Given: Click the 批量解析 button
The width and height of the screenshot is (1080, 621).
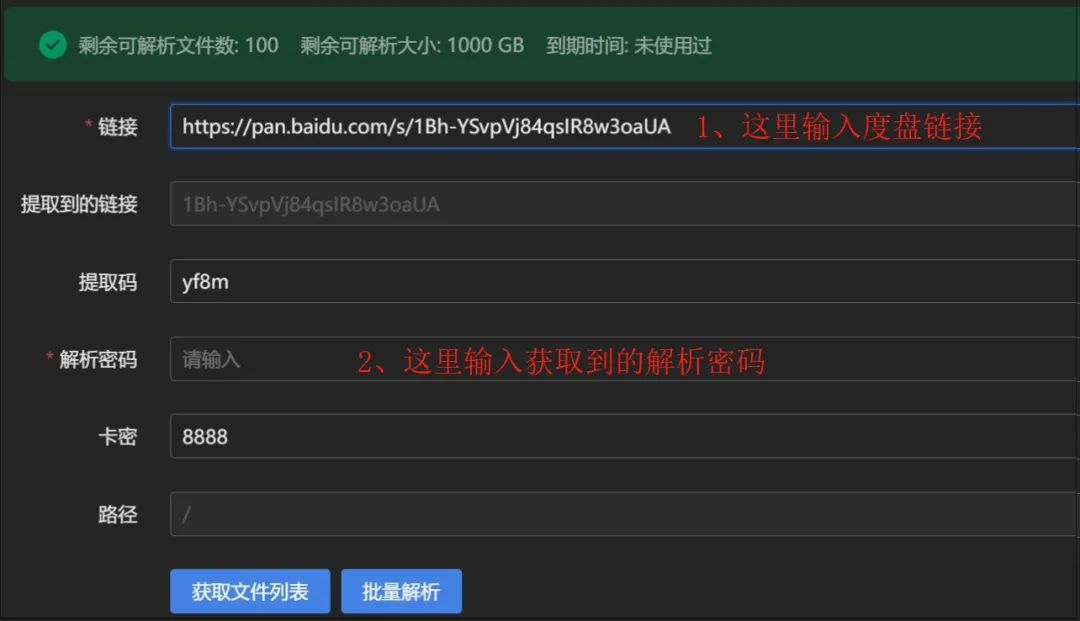Looking at the screenshot, I should tap(401, 591).
